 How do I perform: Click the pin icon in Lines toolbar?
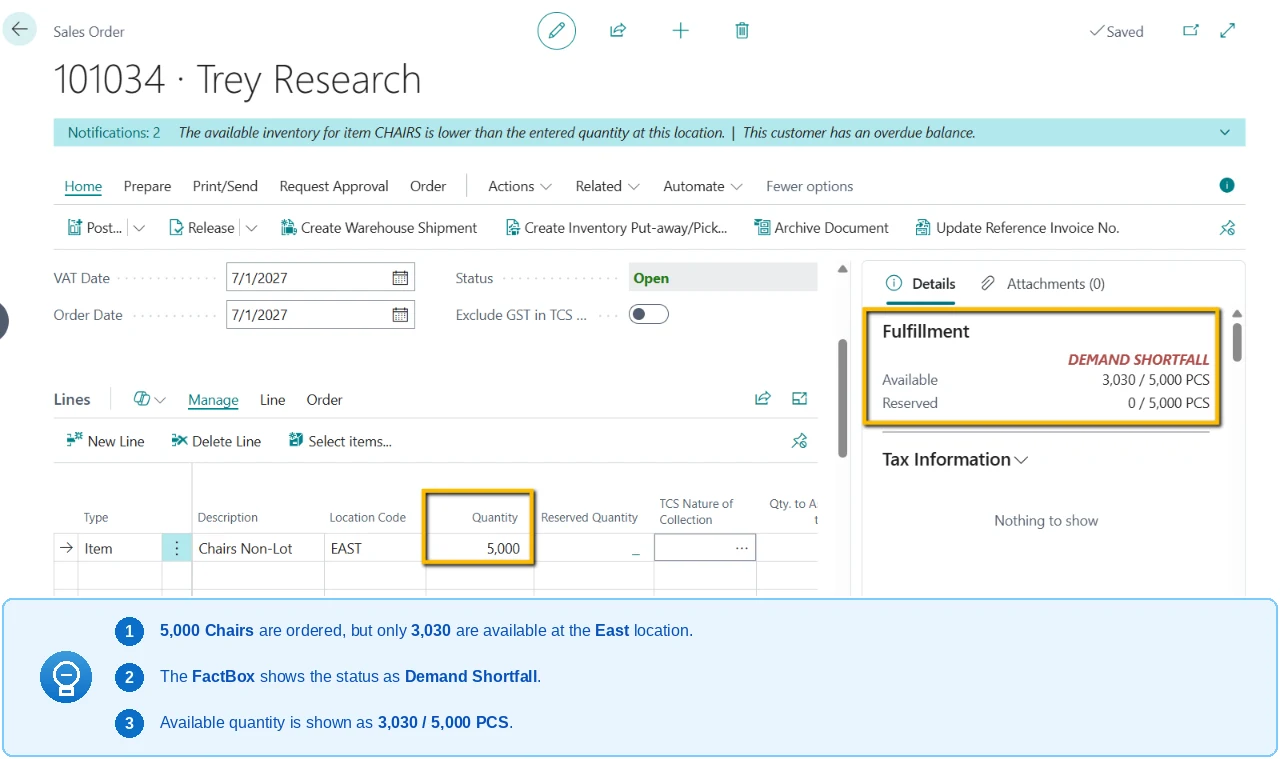[799, 441]
